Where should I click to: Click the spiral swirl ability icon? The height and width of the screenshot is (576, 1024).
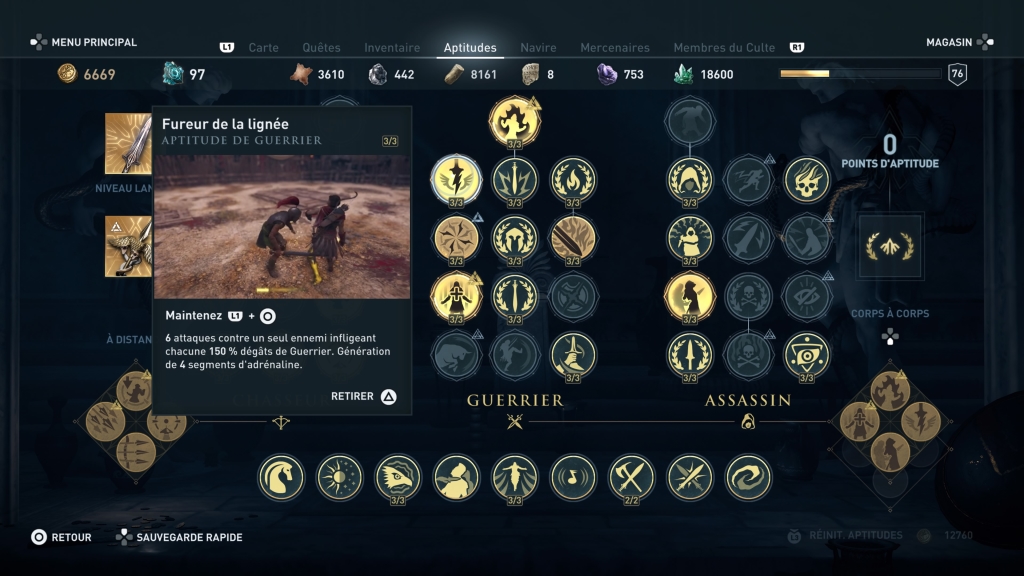click(748, 477)
